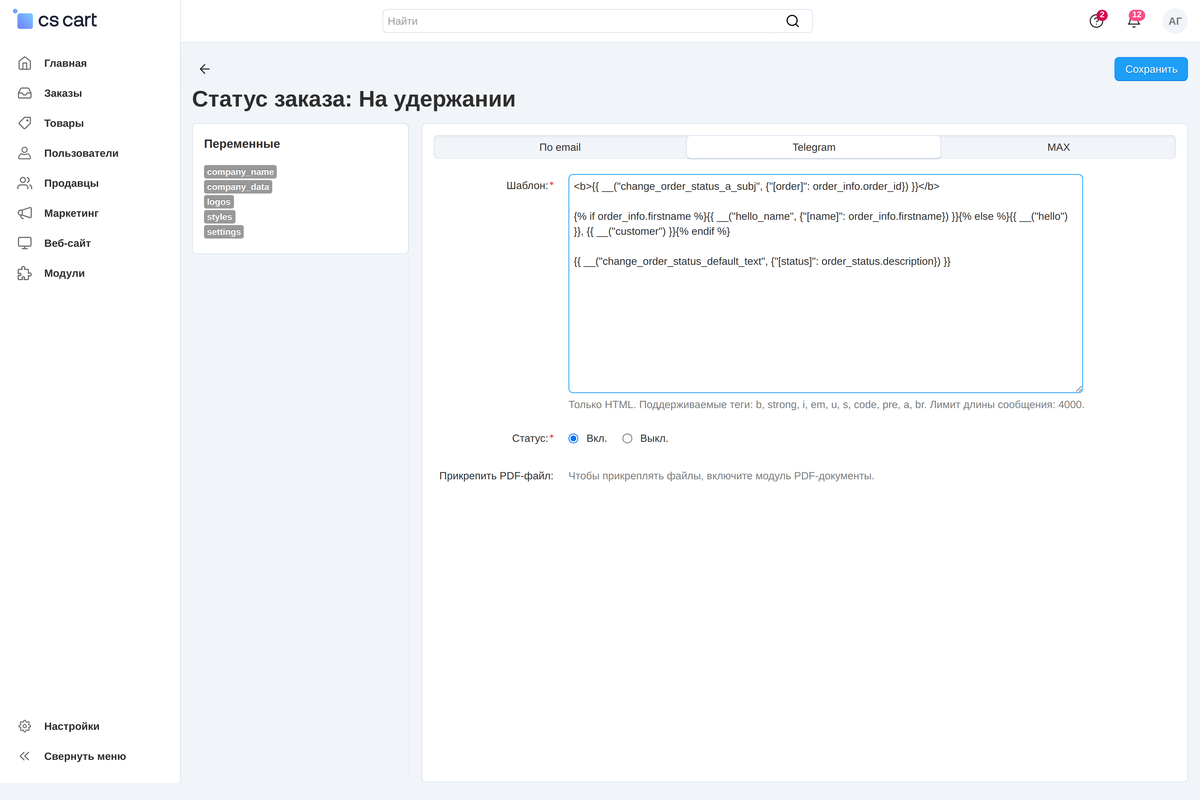Click into the Шаблон template text area
Screen dimensions: 1200x800
click(826, 283)
